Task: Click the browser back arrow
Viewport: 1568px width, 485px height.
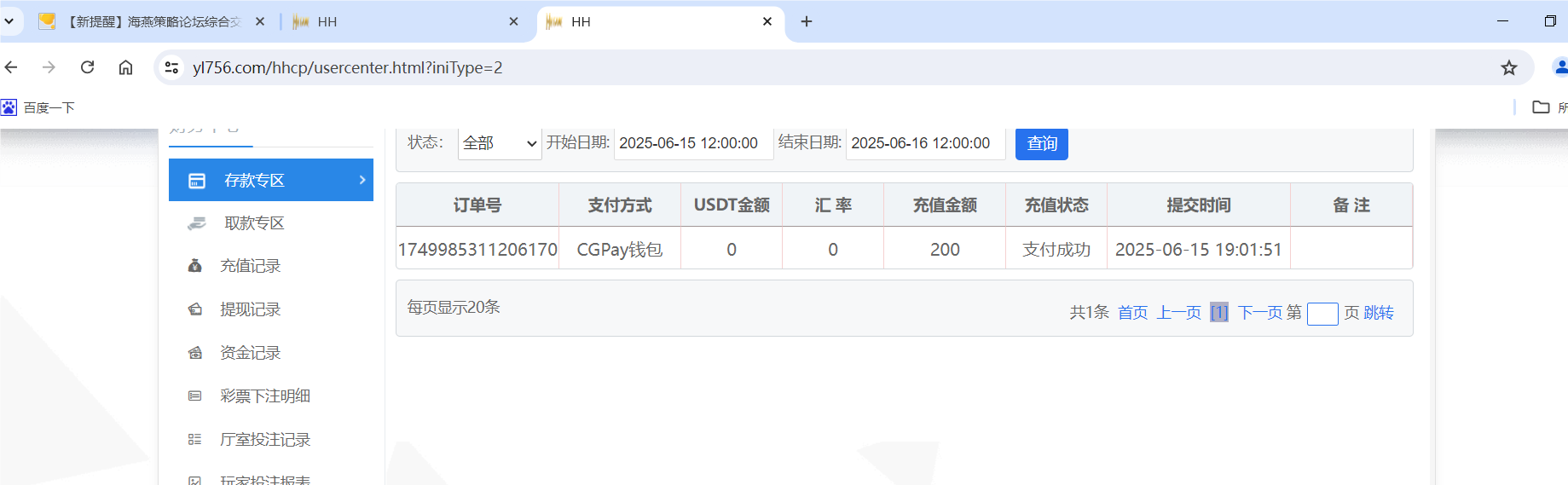Action: pos(11,67)
